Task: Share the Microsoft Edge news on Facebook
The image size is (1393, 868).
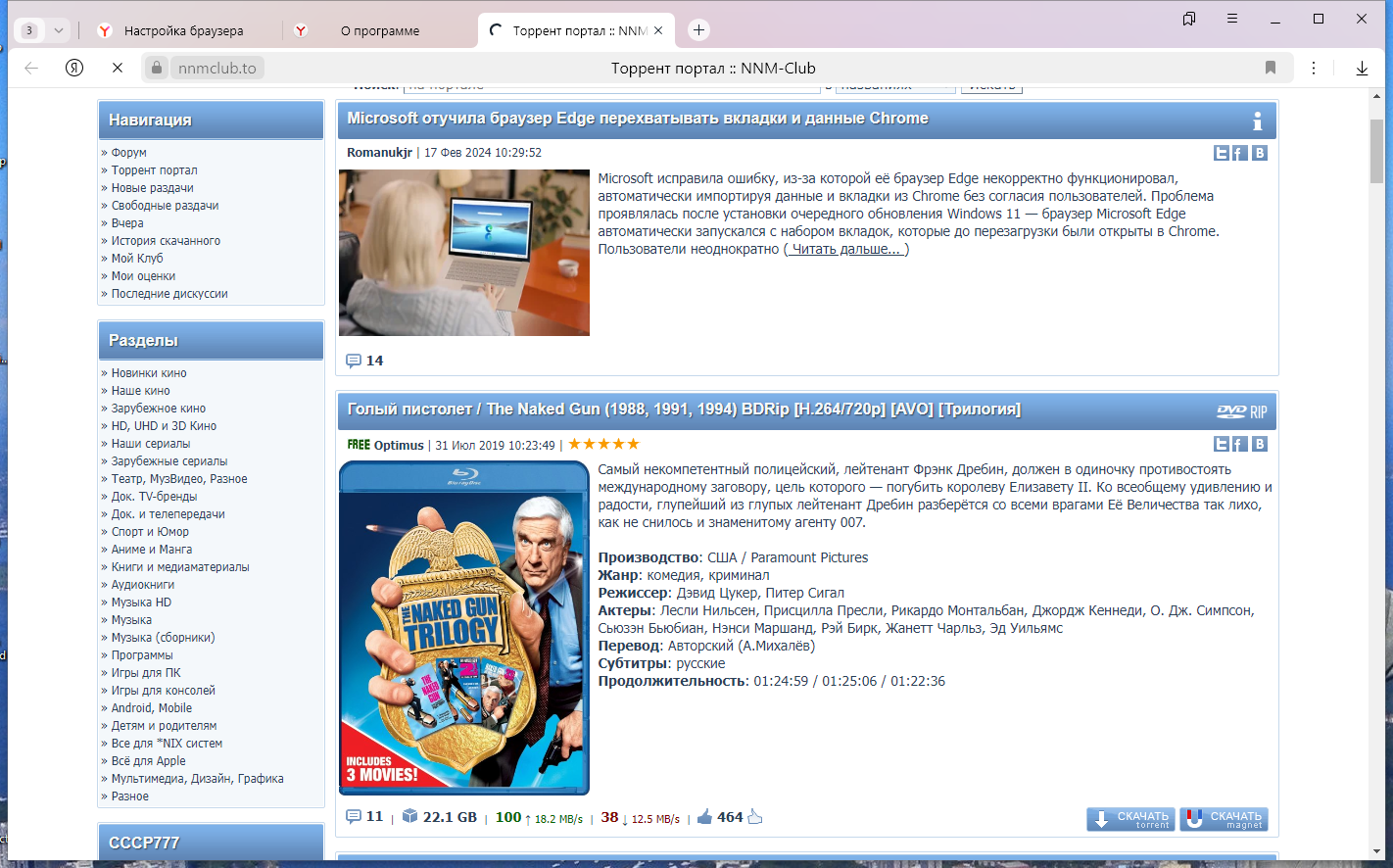Action: click(1239, 153)
